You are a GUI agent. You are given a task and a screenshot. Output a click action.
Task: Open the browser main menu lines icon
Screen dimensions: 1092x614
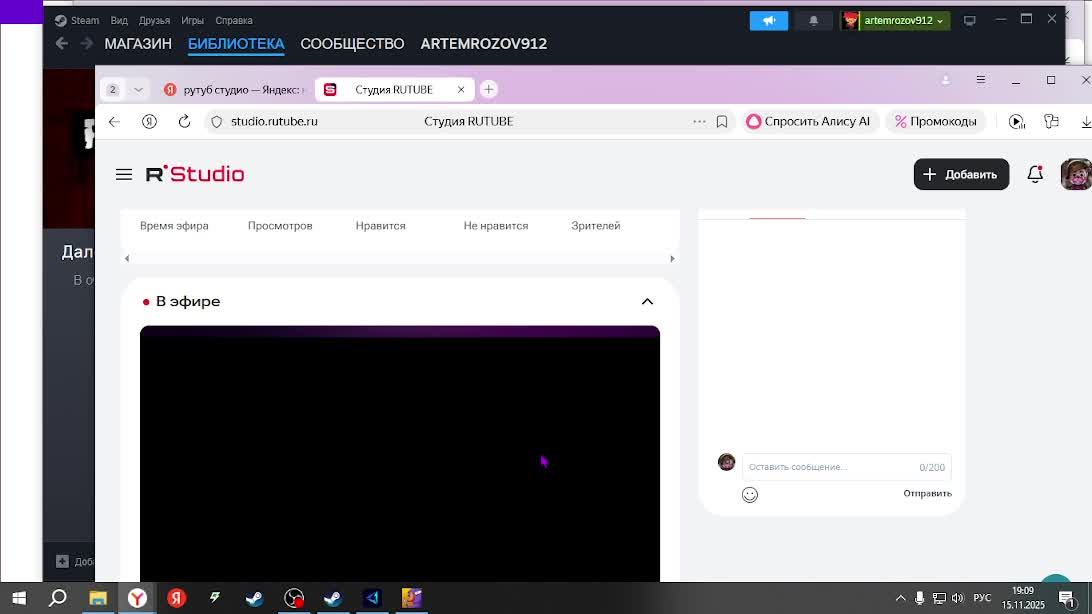point(981,80)
